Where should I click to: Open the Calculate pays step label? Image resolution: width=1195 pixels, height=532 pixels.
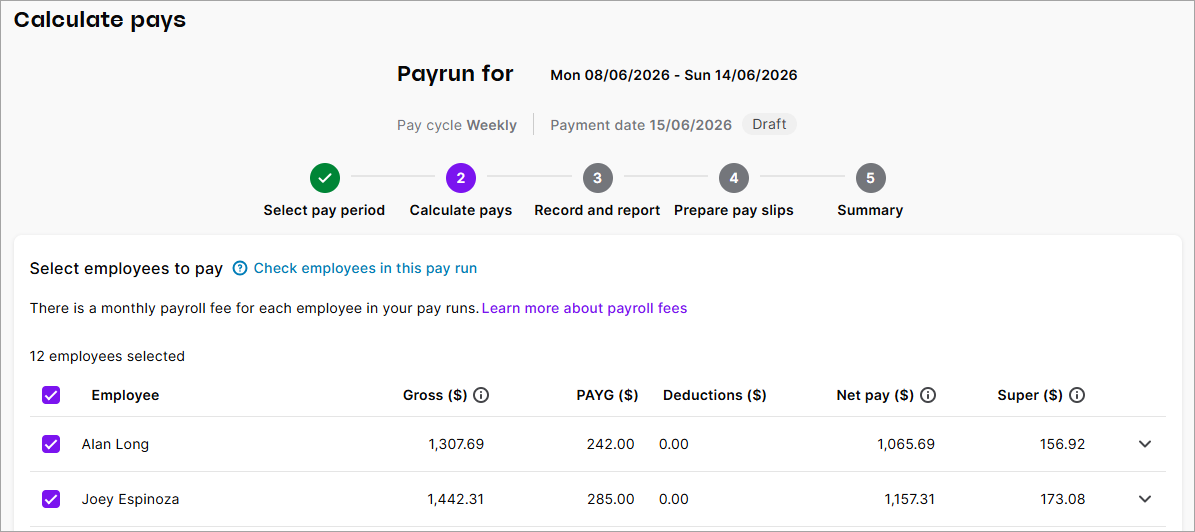coord(461,210)
